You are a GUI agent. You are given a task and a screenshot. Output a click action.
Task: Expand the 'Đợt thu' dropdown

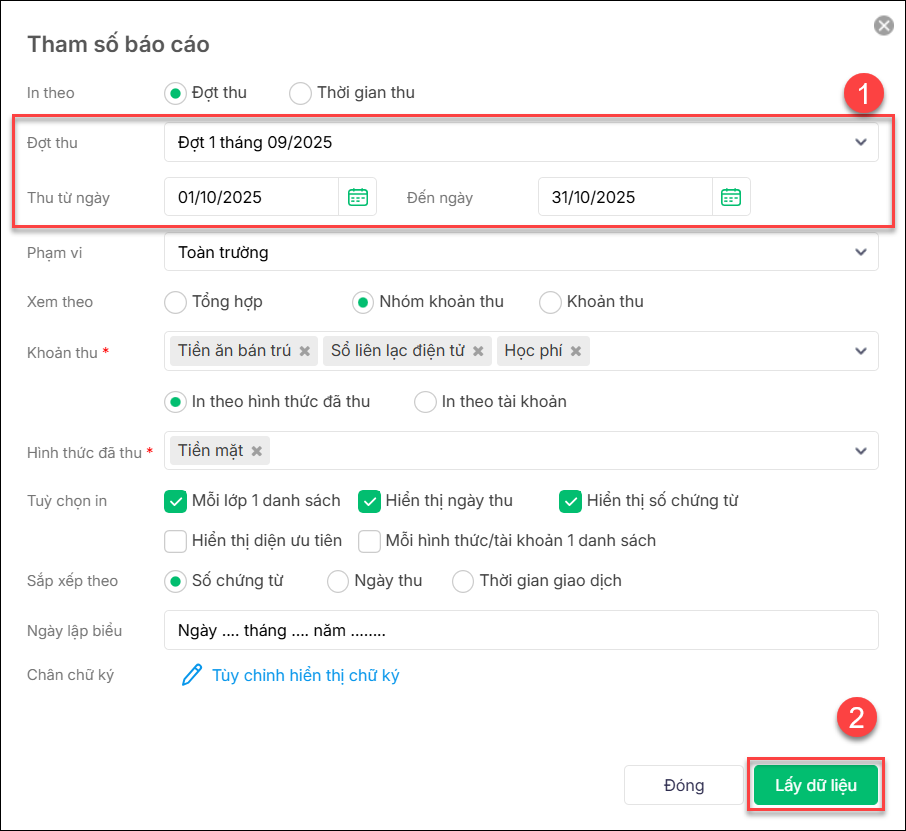click(861, 143)
